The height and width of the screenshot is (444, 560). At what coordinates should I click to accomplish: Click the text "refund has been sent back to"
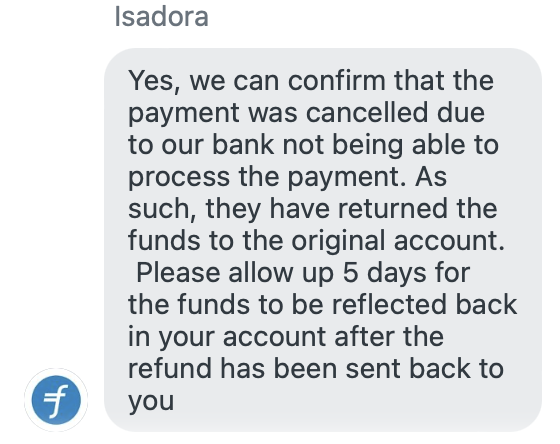[316, 369]
